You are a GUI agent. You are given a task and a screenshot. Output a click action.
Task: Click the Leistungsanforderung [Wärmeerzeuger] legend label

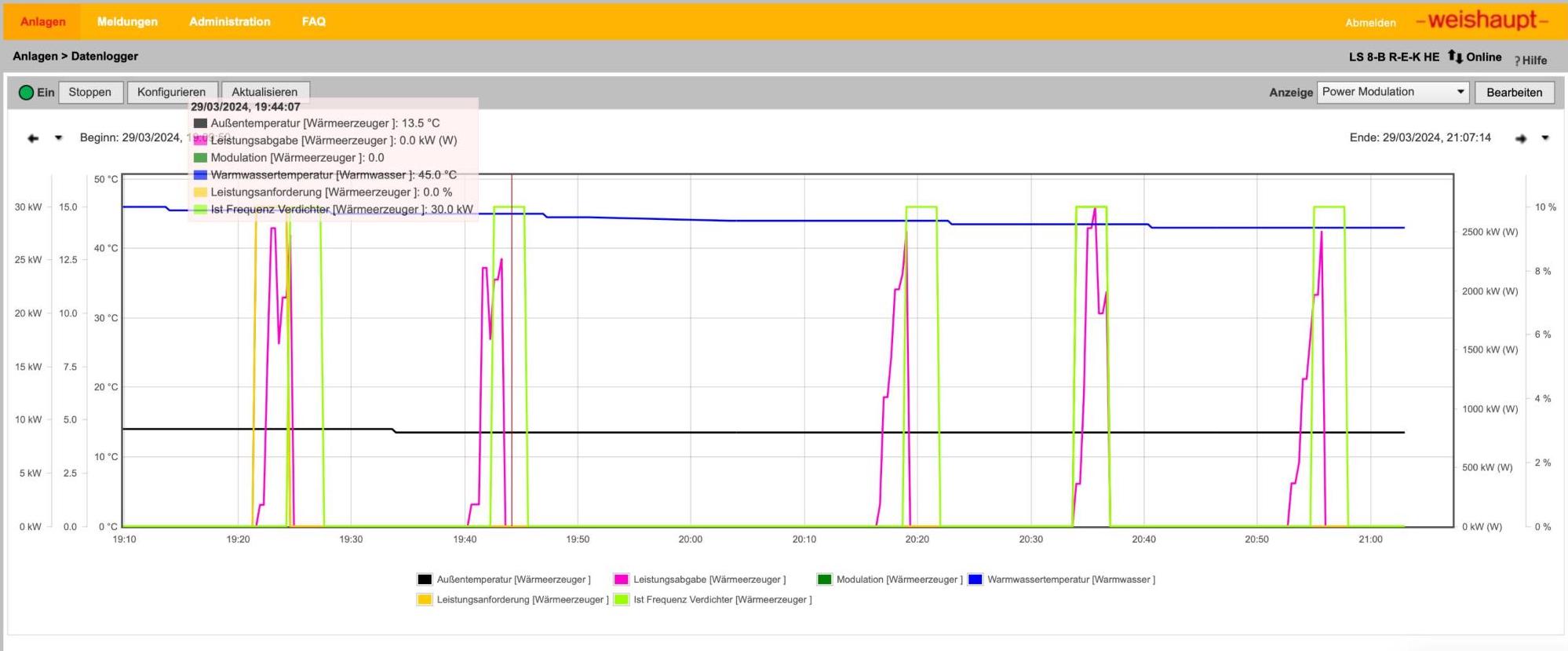(x=523, y=600)
